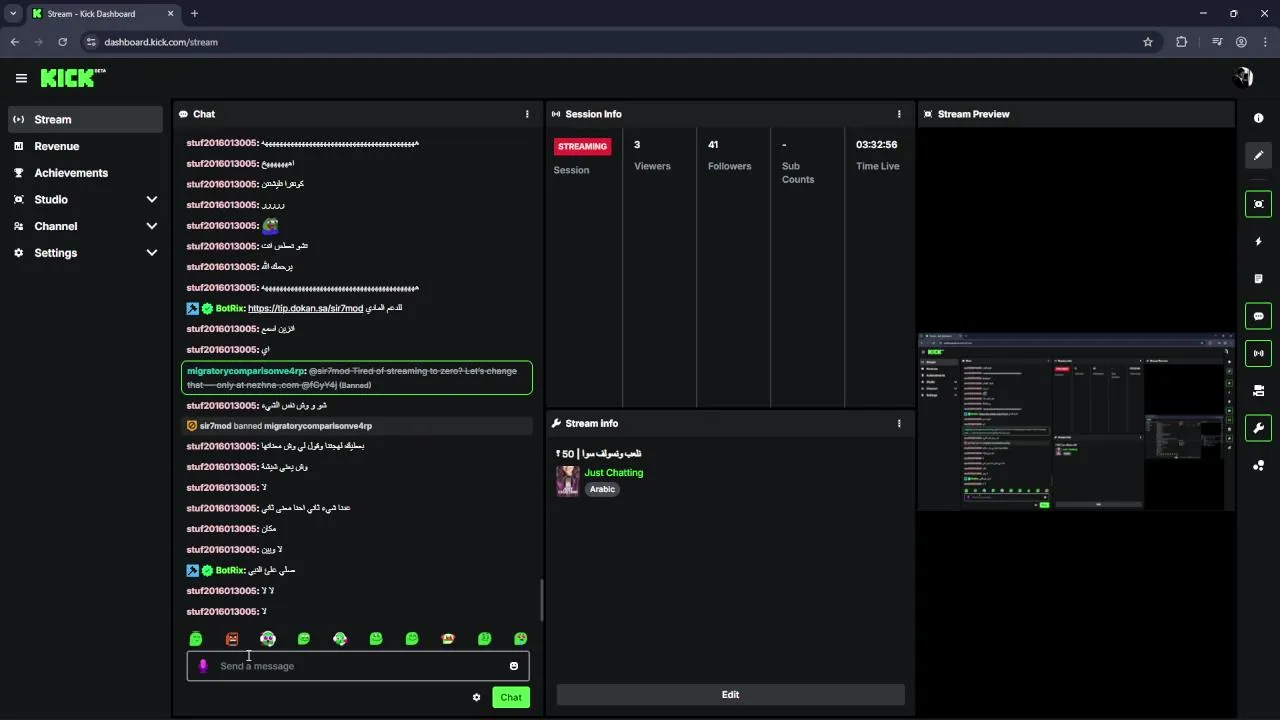The width and height of the screenshot is (1280, 720).
Task: Insert the first green emote in emote row
Action: pos(196,638)
